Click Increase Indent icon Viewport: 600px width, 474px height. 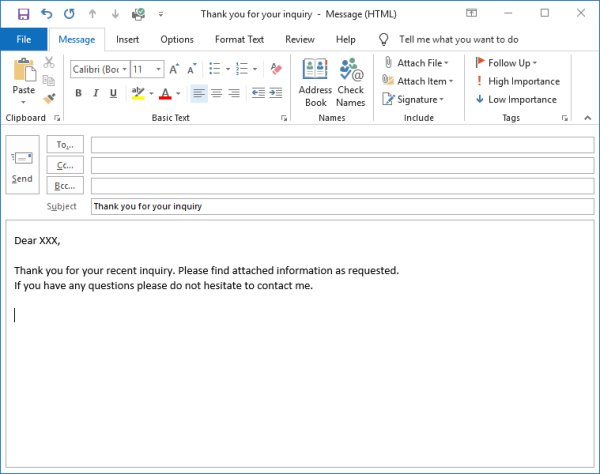point(276,93)
